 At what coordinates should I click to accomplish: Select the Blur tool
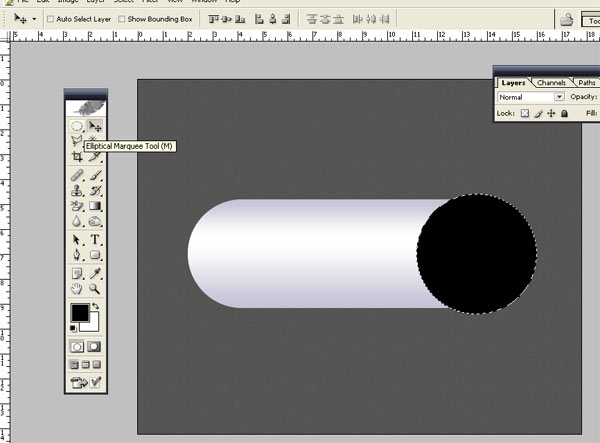77,221
